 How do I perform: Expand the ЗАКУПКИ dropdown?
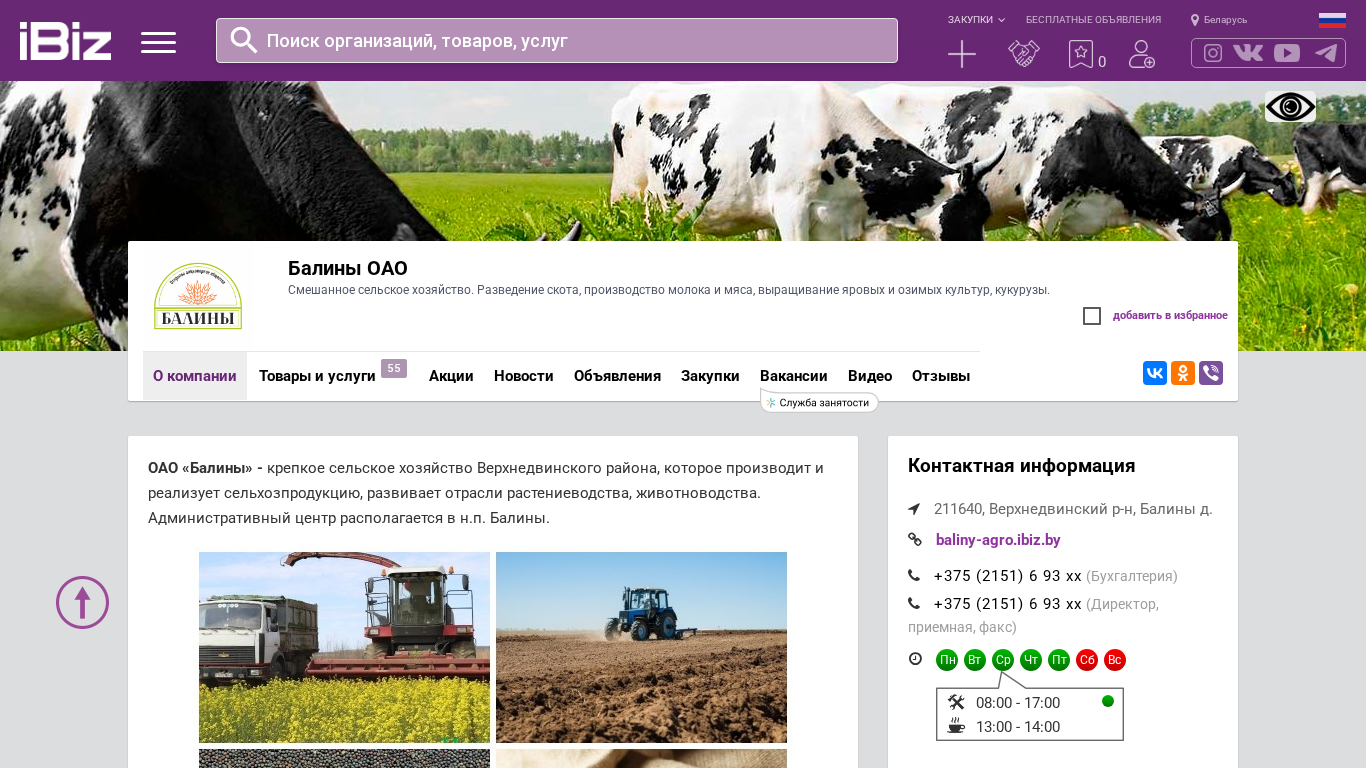(x=976, y=20)
